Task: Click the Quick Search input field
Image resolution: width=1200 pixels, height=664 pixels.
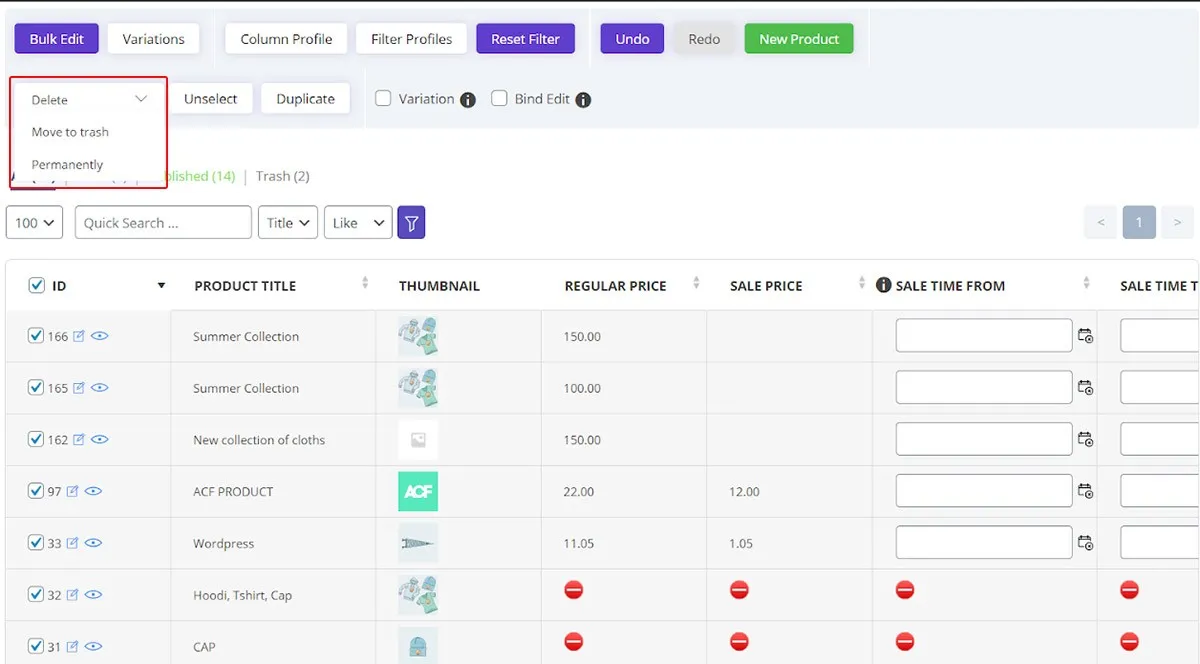Action: point(163,222)
